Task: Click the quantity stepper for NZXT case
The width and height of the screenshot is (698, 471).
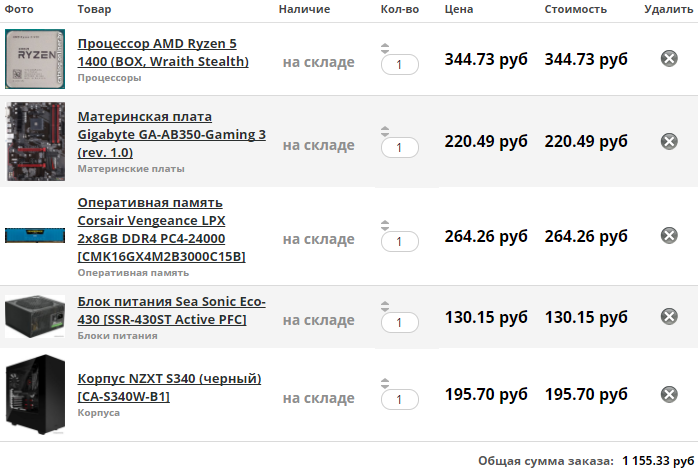Action: click(x=385, y=383)
